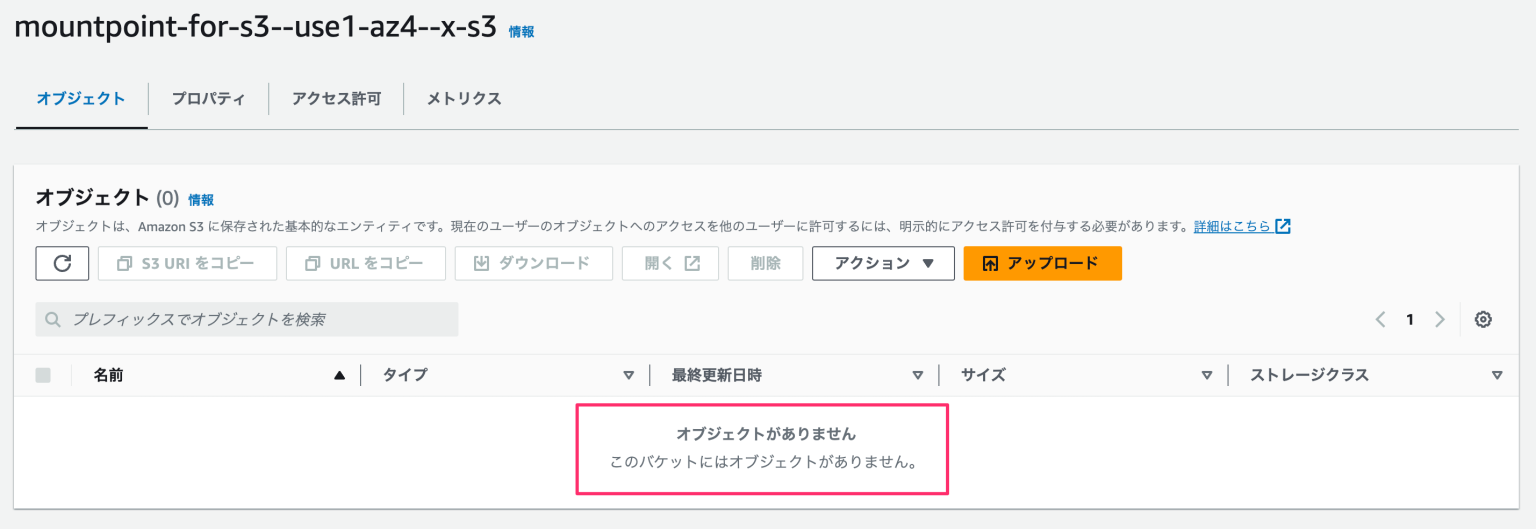The image size is (1536, 529).
Task: Focus the プレフィックスでオブジェクトを検索 field
Action: tap(247, 320)
